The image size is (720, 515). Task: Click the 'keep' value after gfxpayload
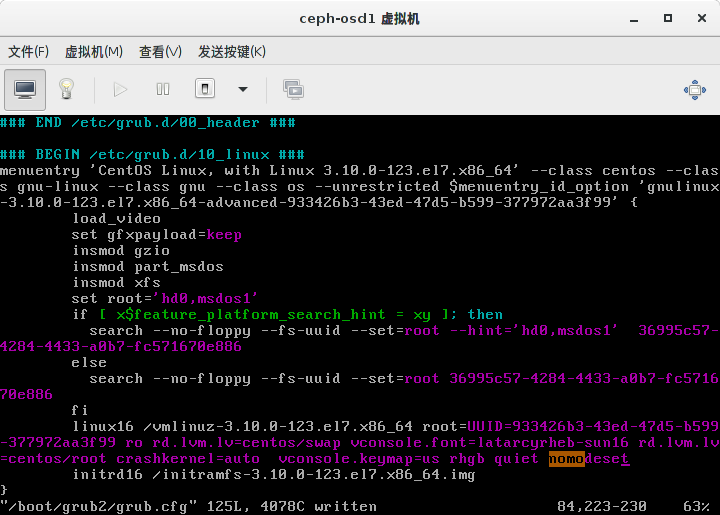(224, 235)
